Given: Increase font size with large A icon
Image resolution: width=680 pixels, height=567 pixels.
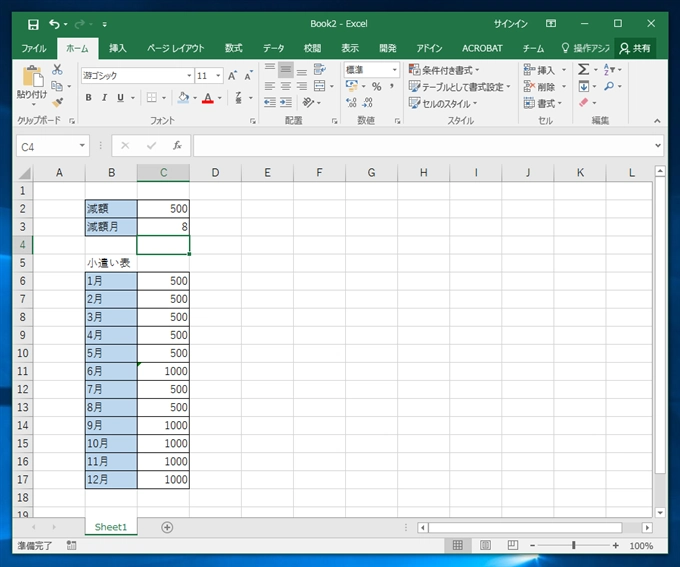Looking at the screenshot, I should pos(232,76).
